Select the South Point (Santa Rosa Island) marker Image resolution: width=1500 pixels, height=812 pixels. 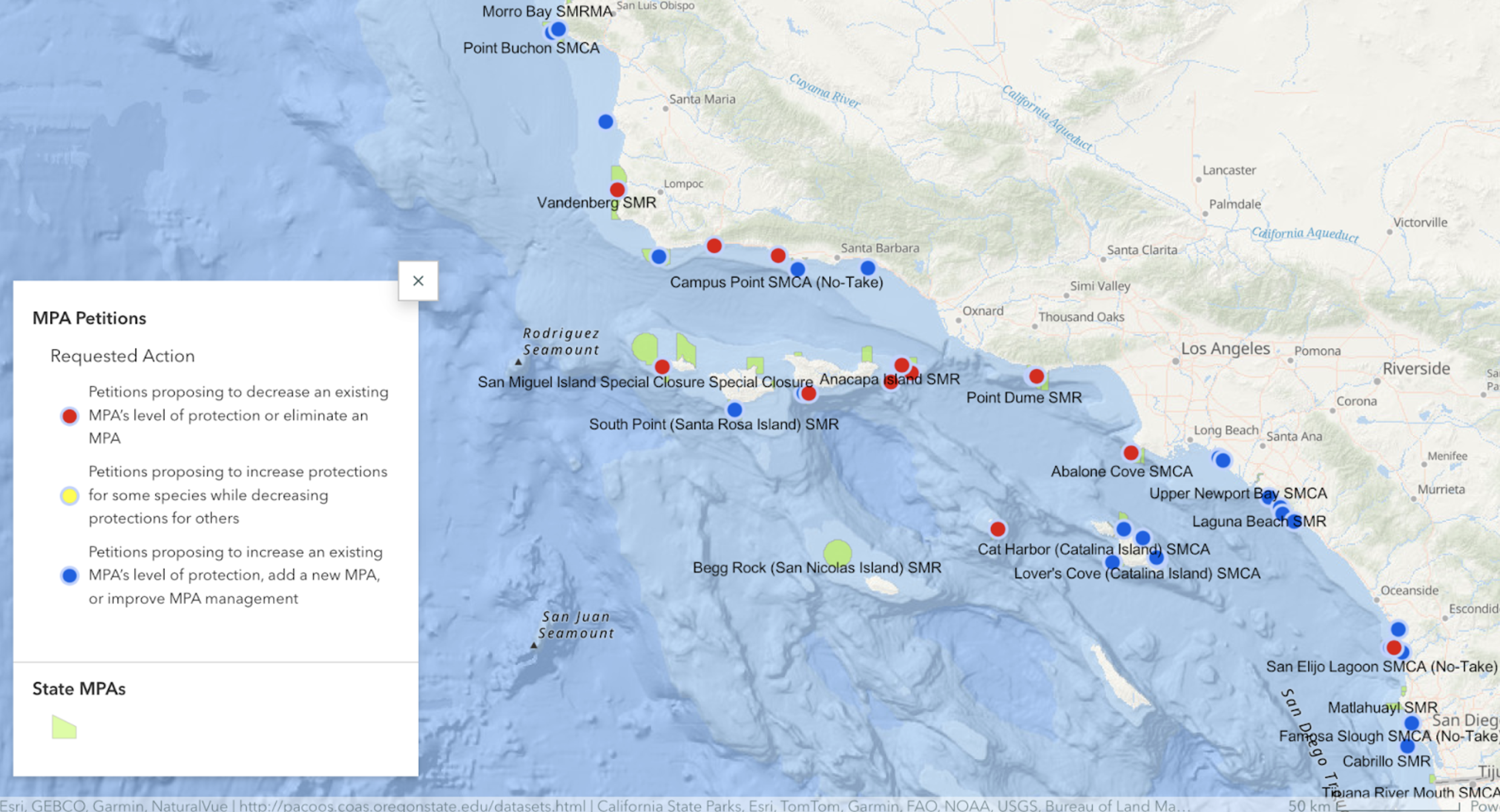pos(734,410)
